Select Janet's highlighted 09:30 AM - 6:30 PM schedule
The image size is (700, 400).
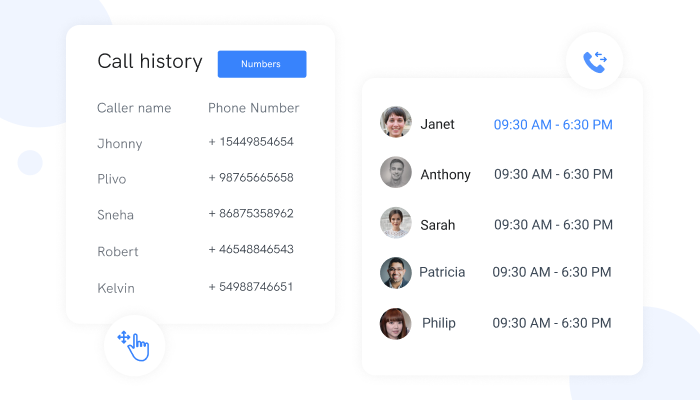[x=553, y=125]
